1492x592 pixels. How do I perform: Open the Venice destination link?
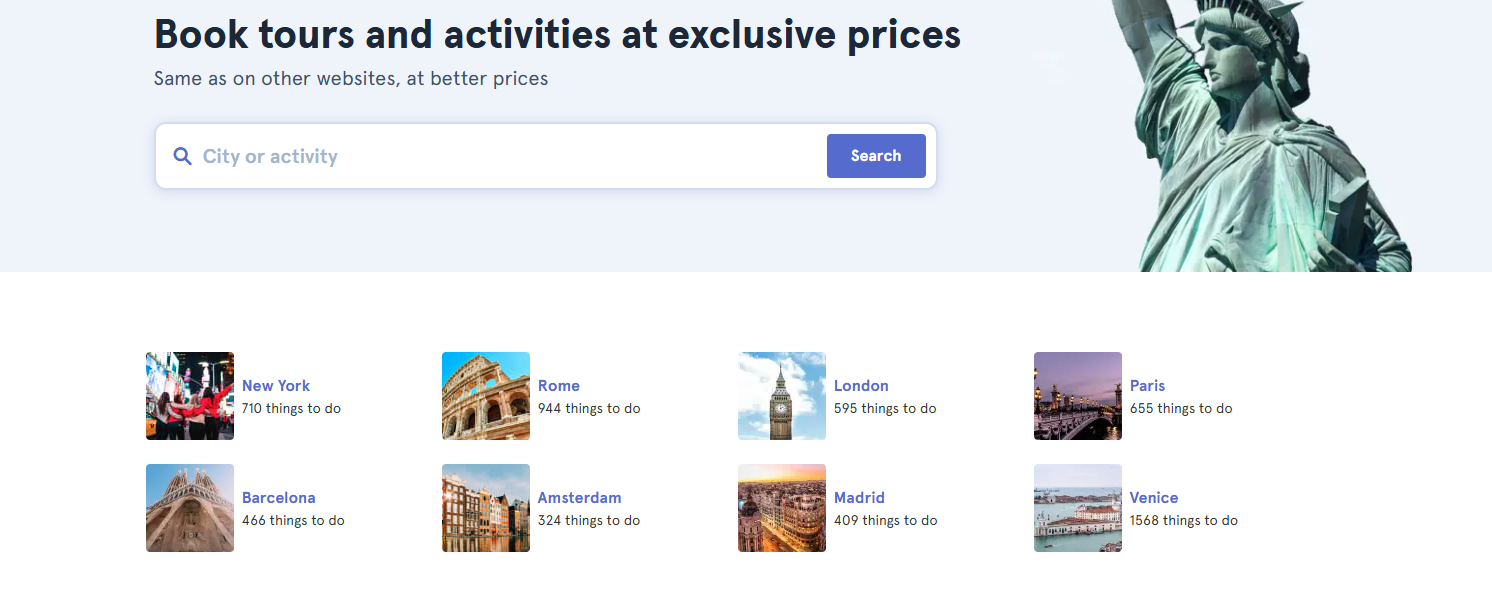coord(1154,498)
